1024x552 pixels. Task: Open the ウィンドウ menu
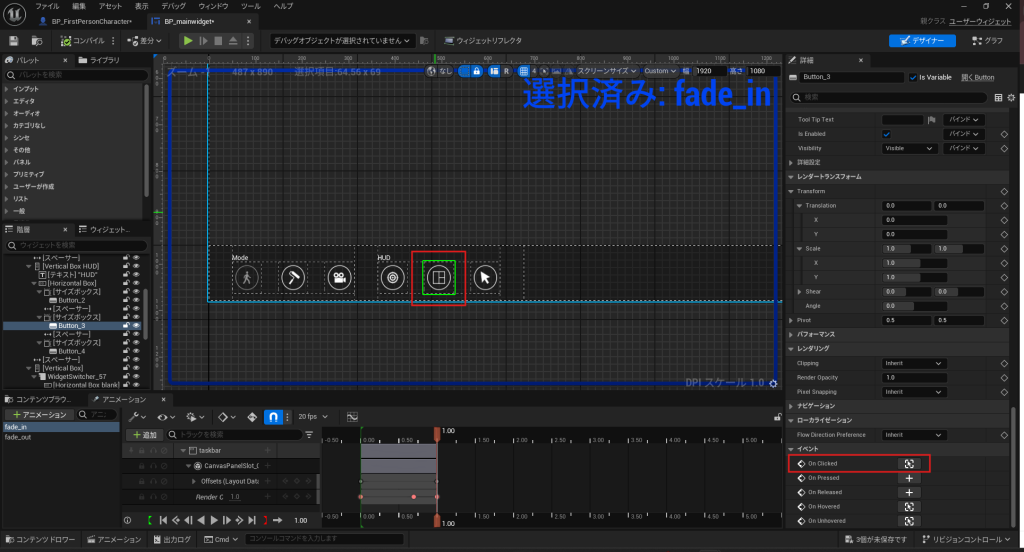pos(211,6)
